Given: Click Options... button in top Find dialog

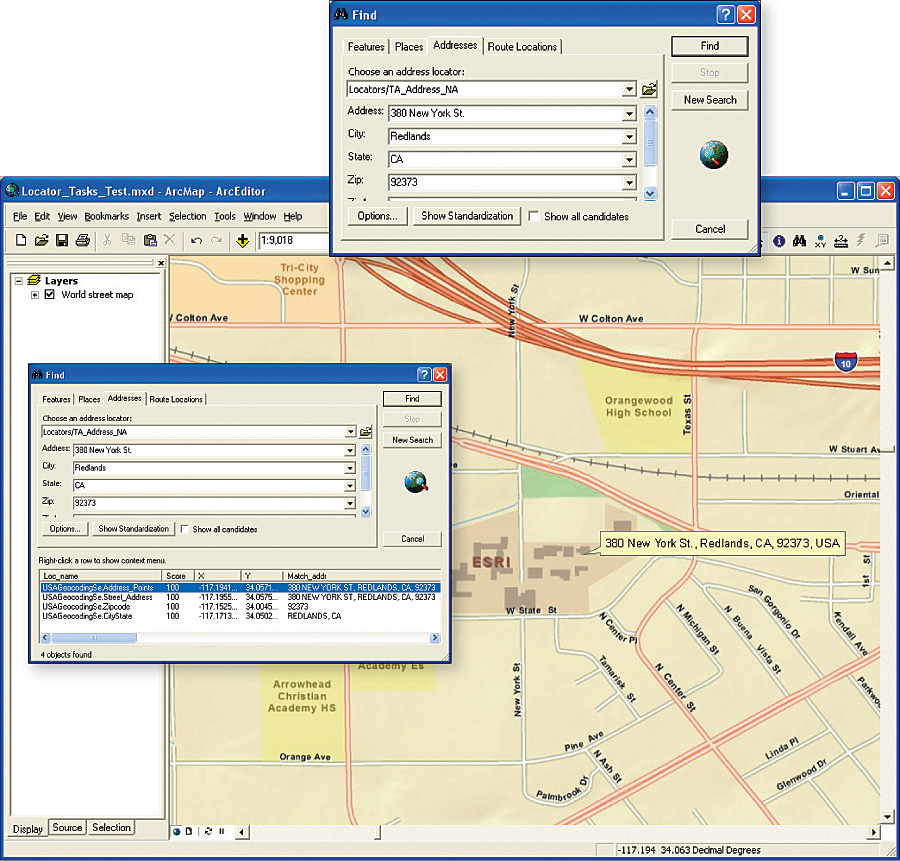Looking at the screenshot, I should coord(377,216).
